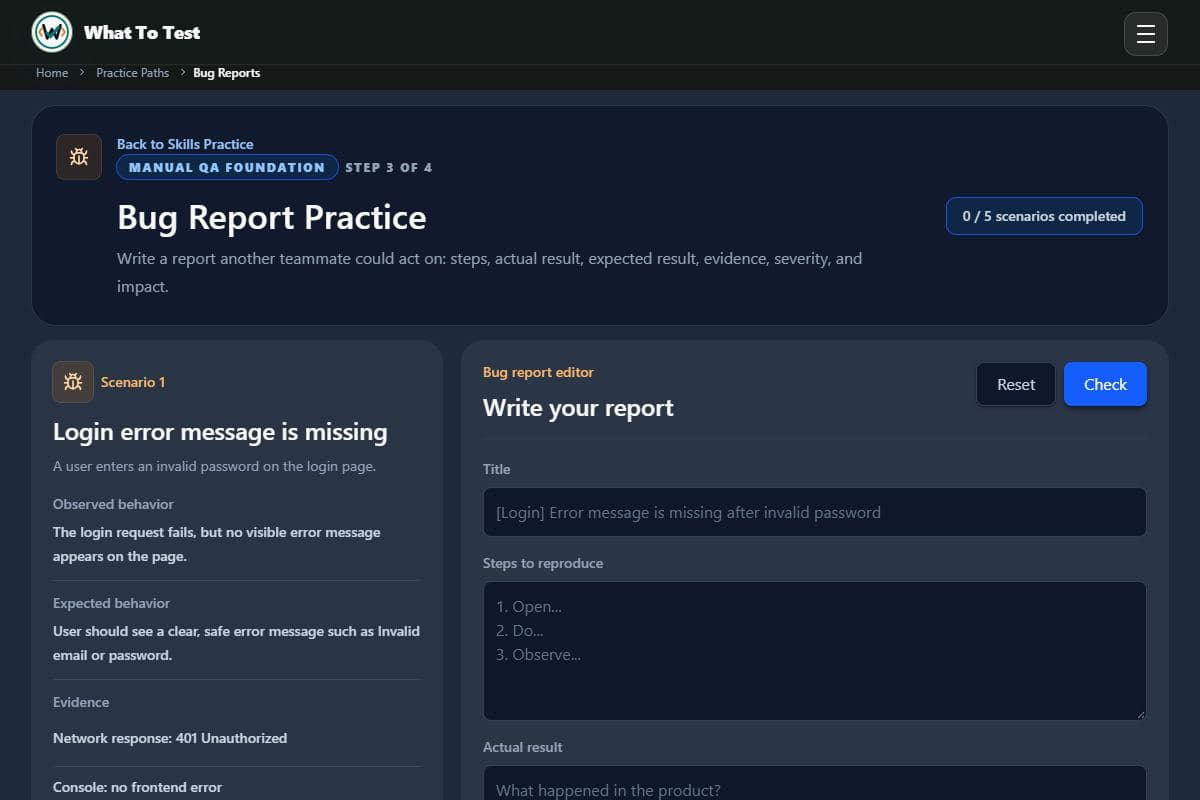Check the written report

tap(1105, 384)
